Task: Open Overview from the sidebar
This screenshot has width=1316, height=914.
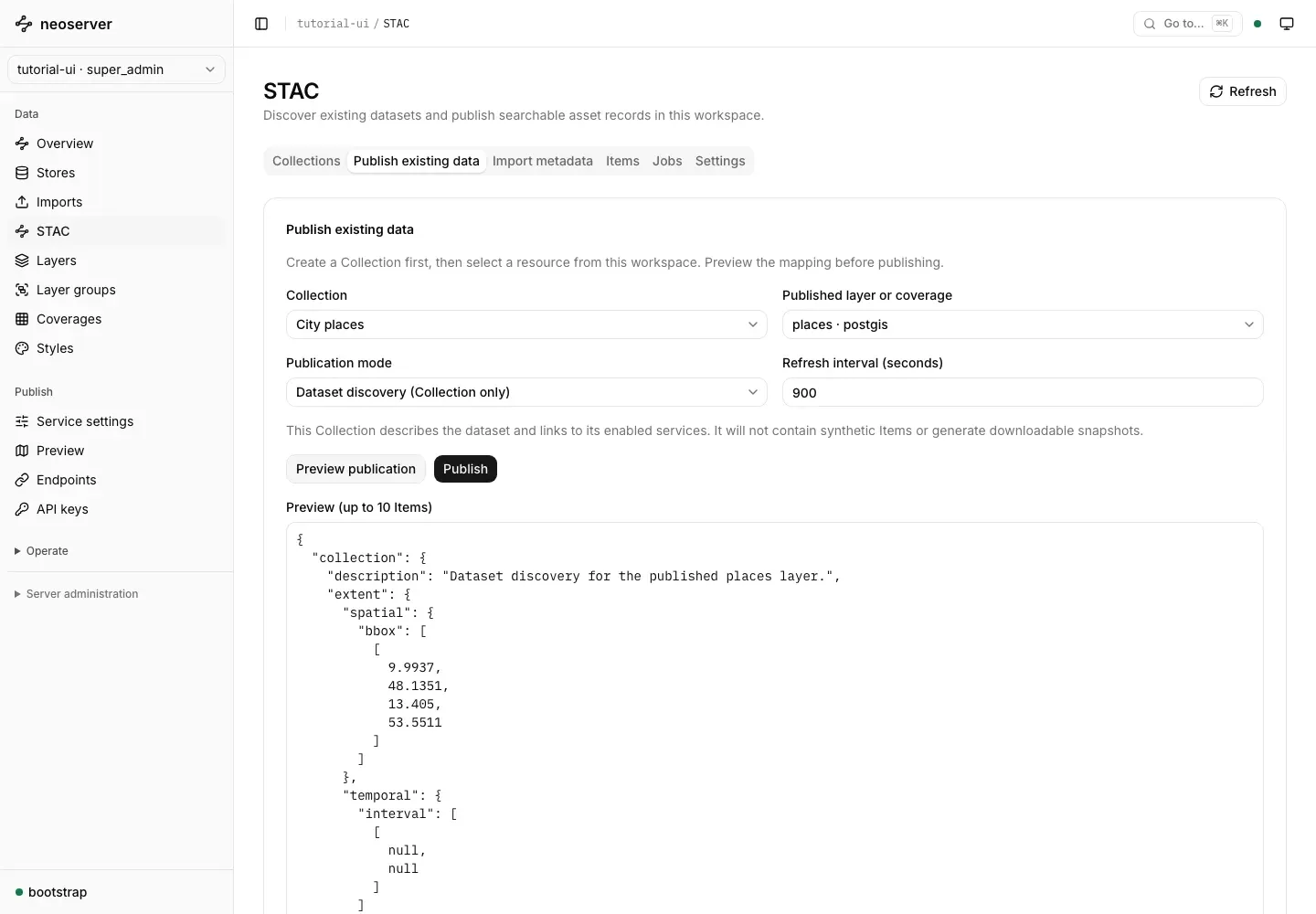Action: [x=116, y=143]
